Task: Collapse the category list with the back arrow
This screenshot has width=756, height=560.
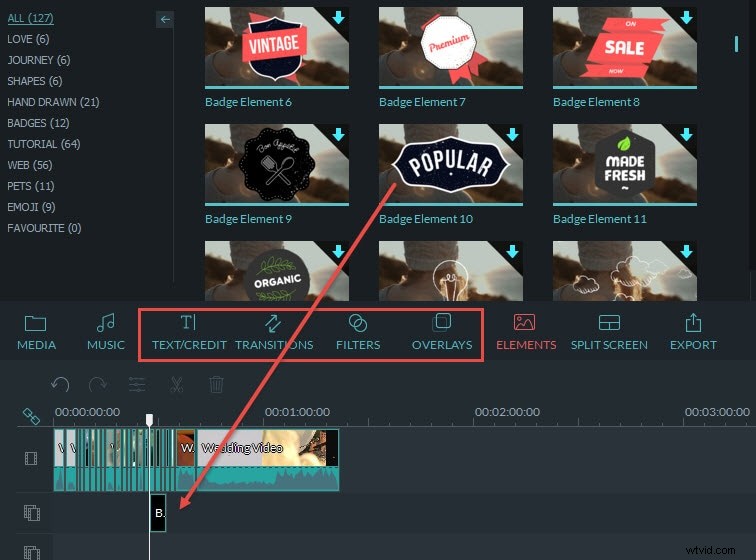Action: pos(165,19)
